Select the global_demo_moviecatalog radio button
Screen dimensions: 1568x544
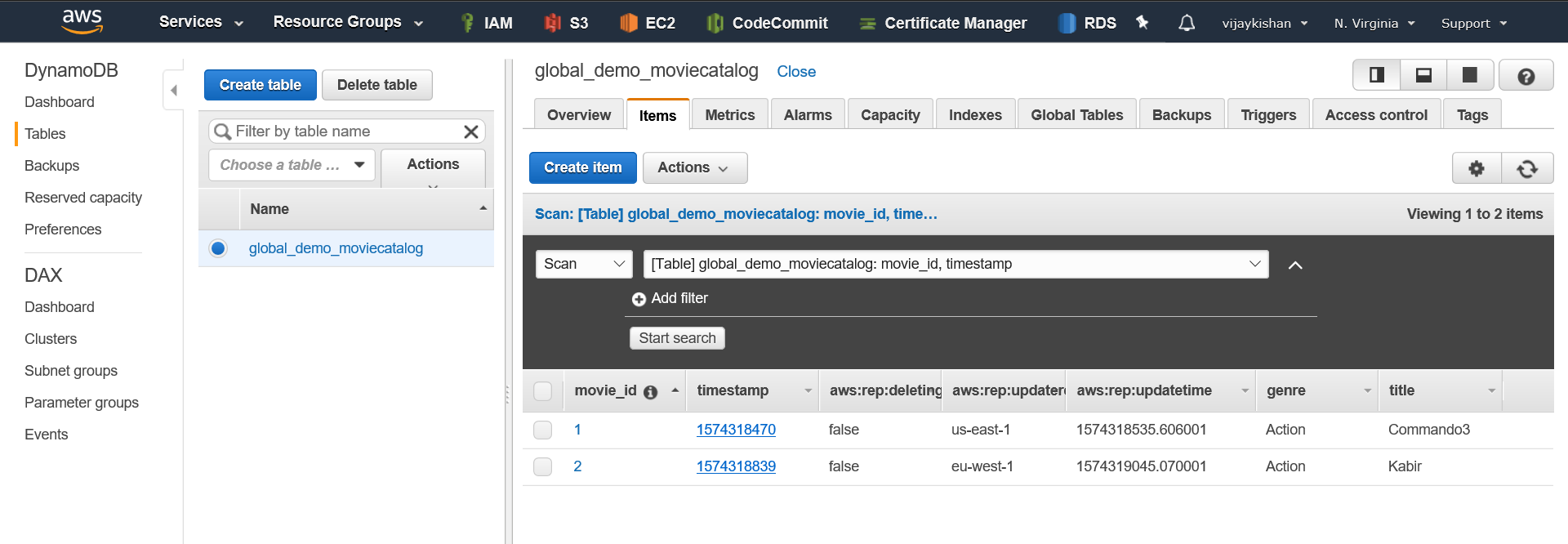(218, 248)
